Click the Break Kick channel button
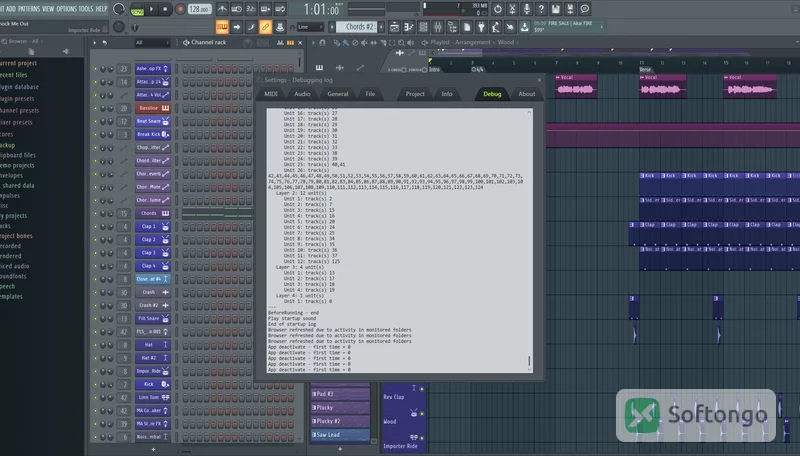Image resolution: width=800 pixels, height=456 pixels. point(153,135)
